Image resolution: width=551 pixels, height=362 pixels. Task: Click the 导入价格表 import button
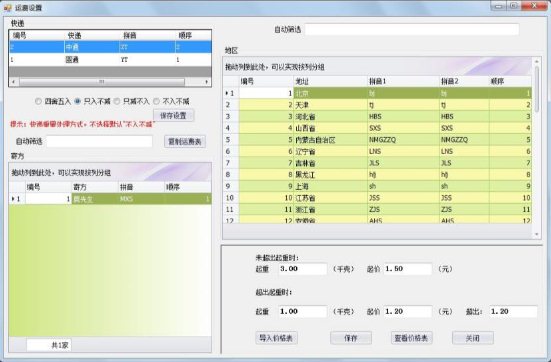tap(276, 338)
